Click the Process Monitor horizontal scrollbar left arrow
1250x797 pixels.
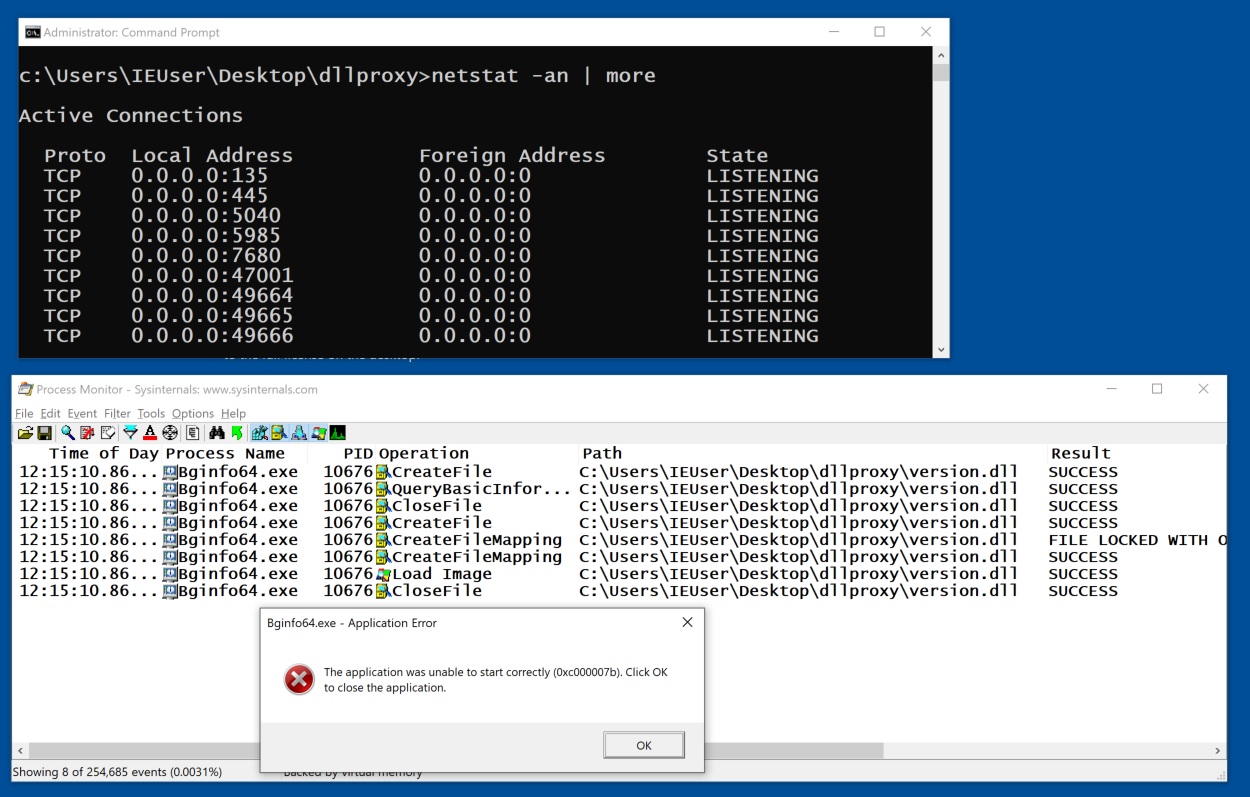20,750
